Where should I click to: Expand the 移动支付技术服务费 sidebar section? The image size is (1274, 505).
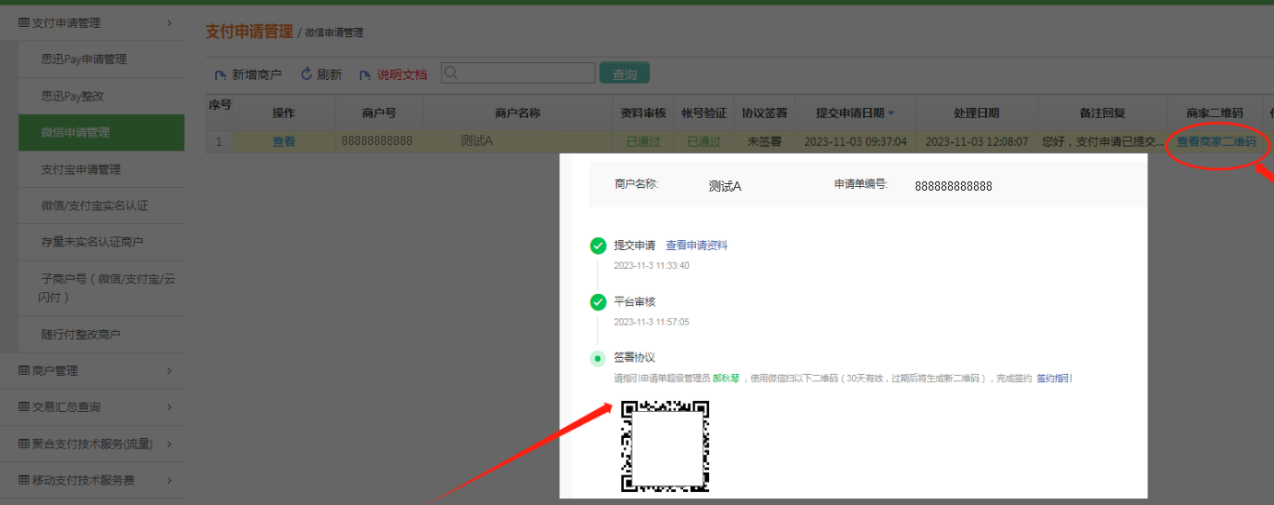click(92, 480)
